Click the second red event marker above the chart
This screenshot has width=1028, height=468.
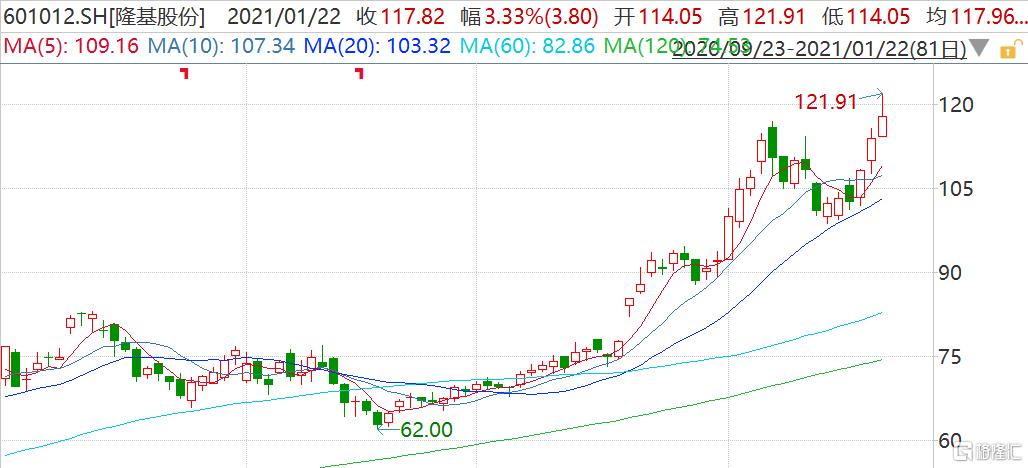coord(359,73)
